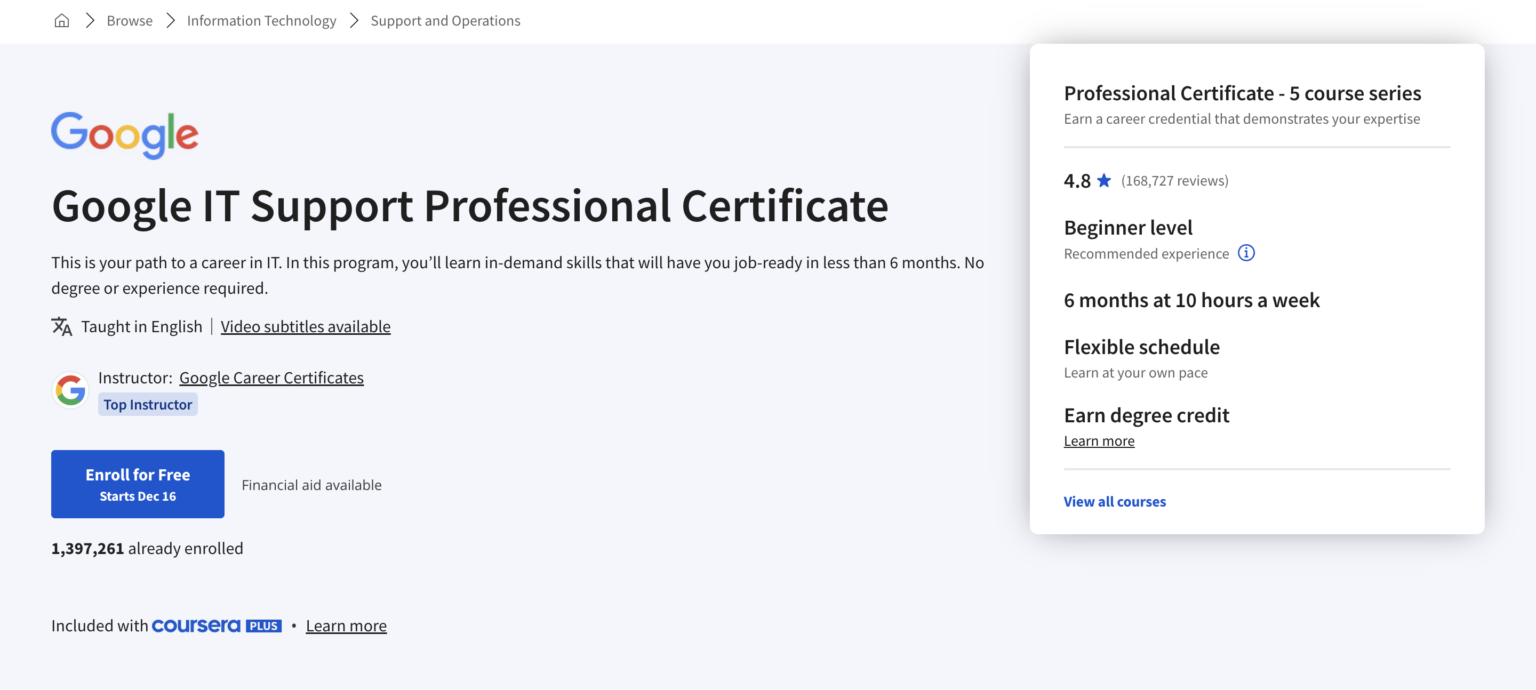
Task: Click the Top Instructor badge
Action: pos(147,404)
